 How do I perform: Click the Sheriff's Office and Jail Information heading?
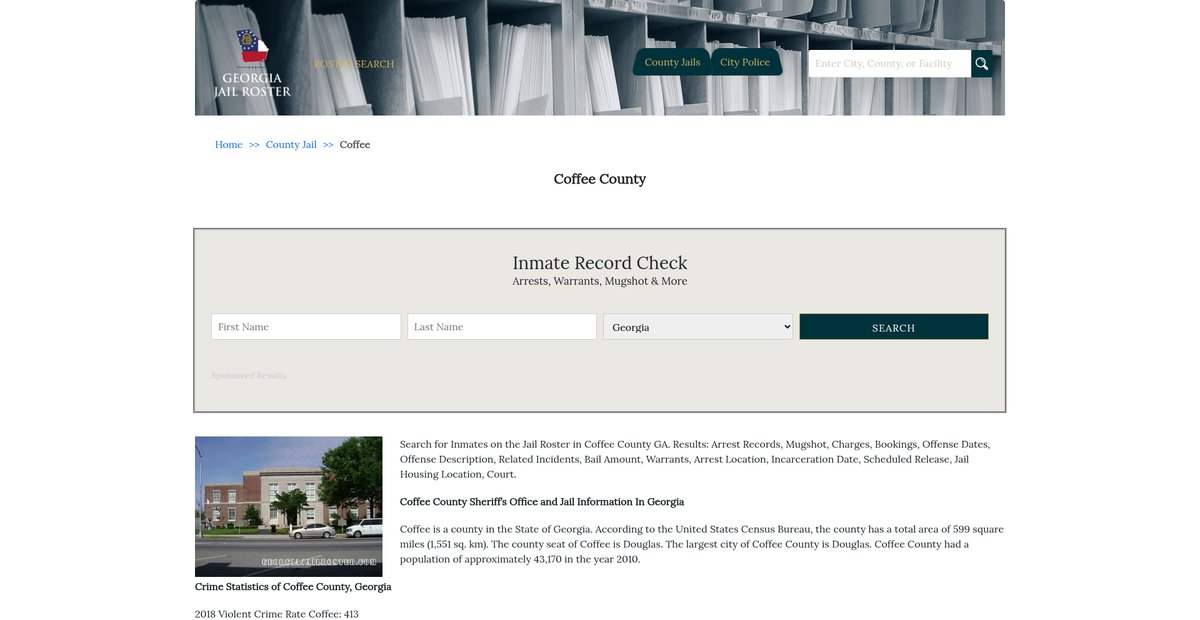(x=542, y=502)
